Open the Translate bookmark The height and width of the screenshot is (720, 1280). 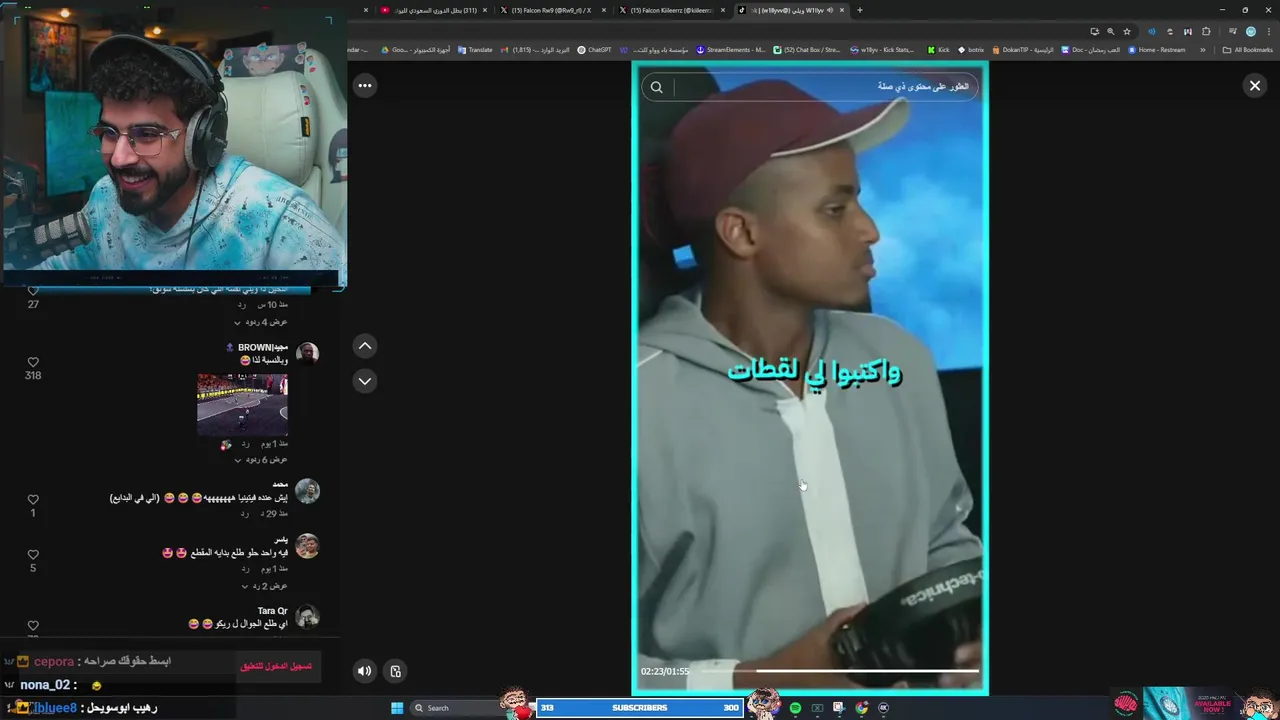(475, 49)
